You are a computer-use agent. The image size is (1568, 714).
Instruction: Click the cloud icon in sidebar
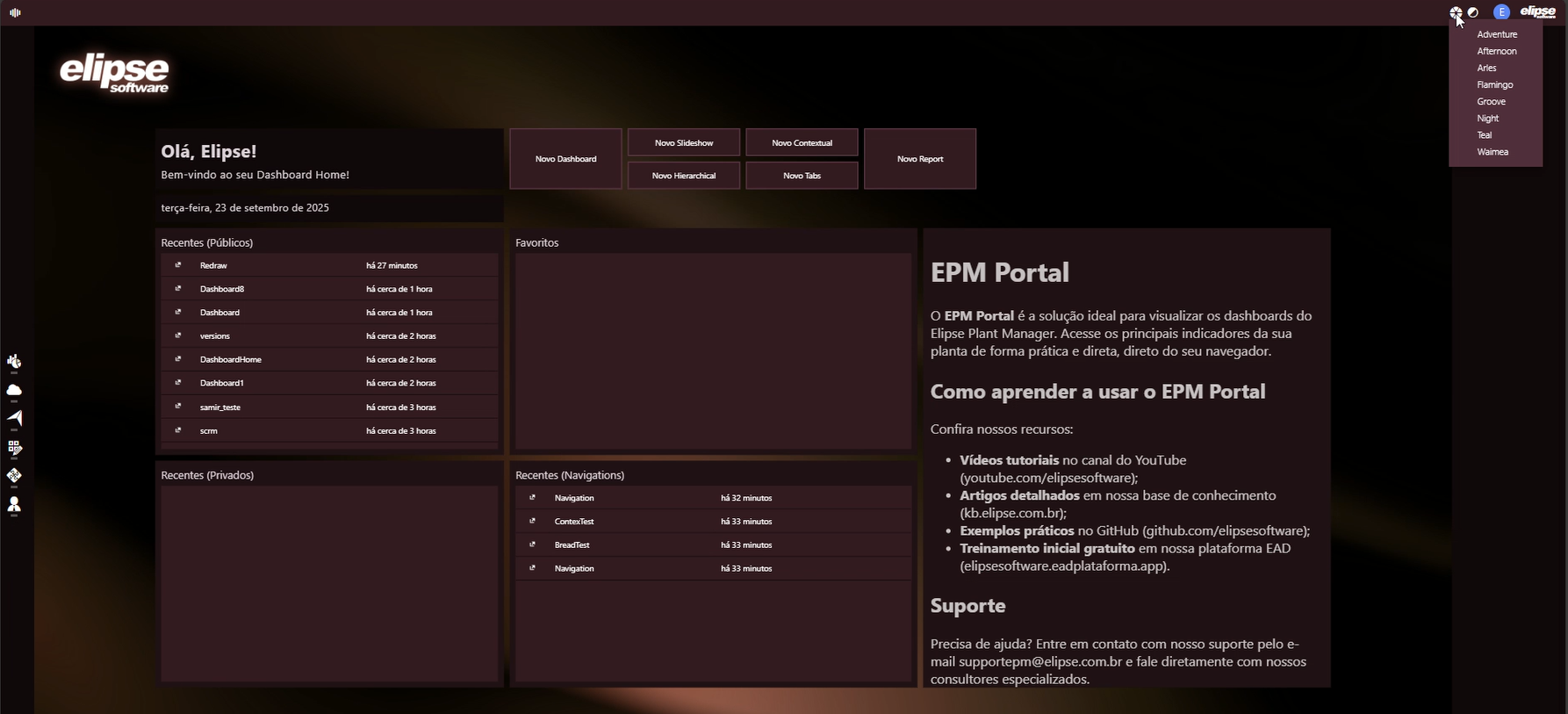(x=14, y=390)
